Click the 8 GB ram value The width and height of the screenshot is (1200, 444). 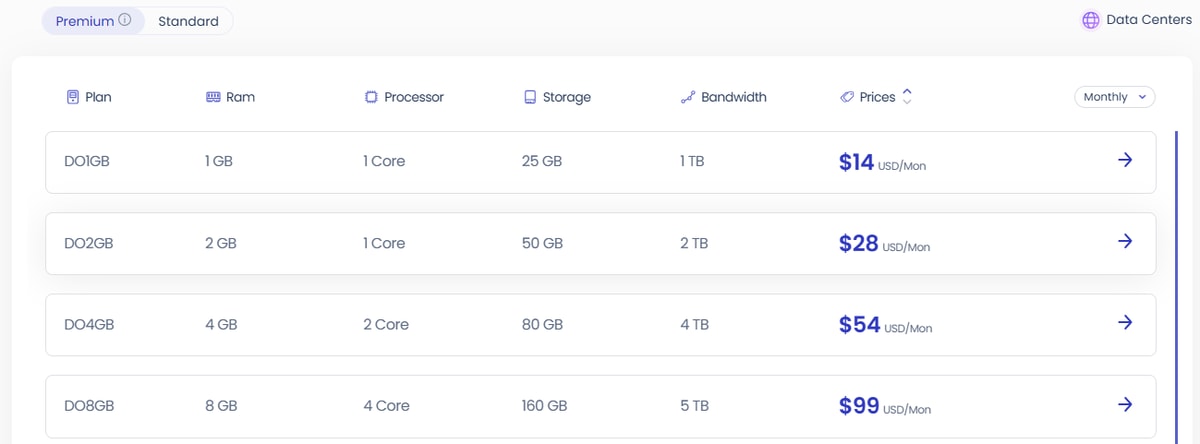pos(221,406)
